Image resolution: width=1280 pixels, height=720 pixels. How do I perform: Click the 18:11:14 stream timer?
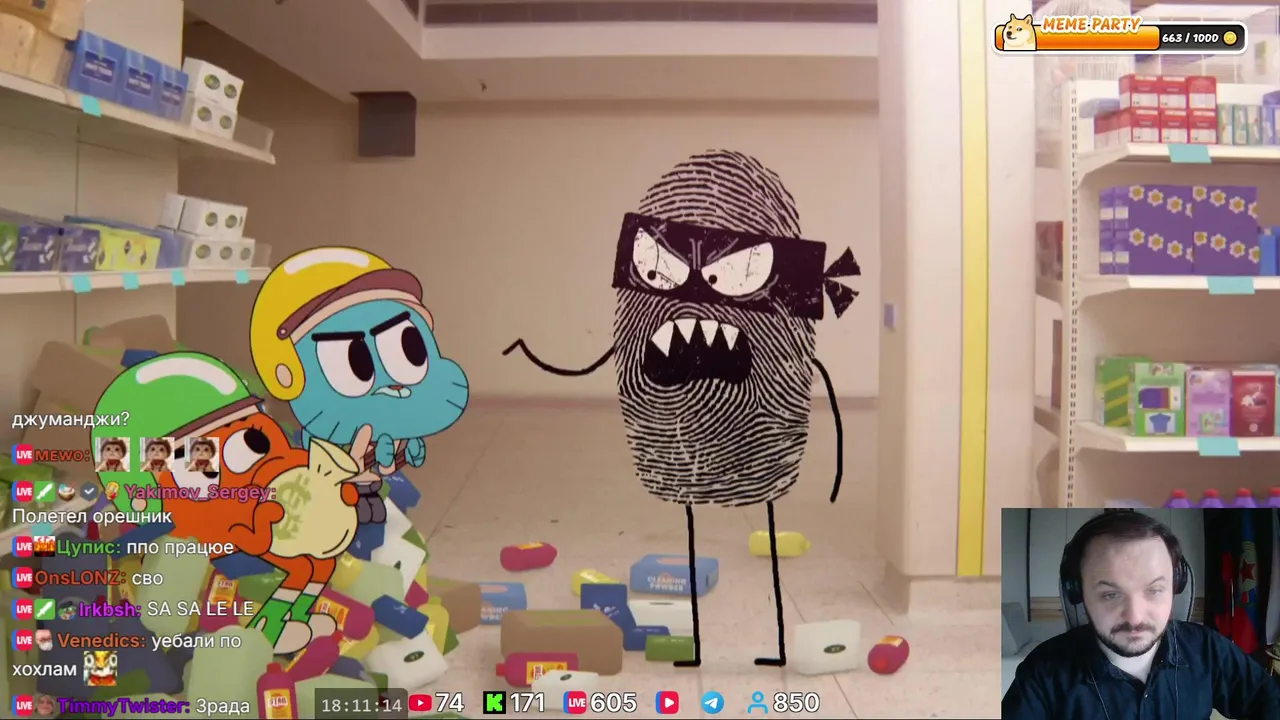click(x=362, y=705)
